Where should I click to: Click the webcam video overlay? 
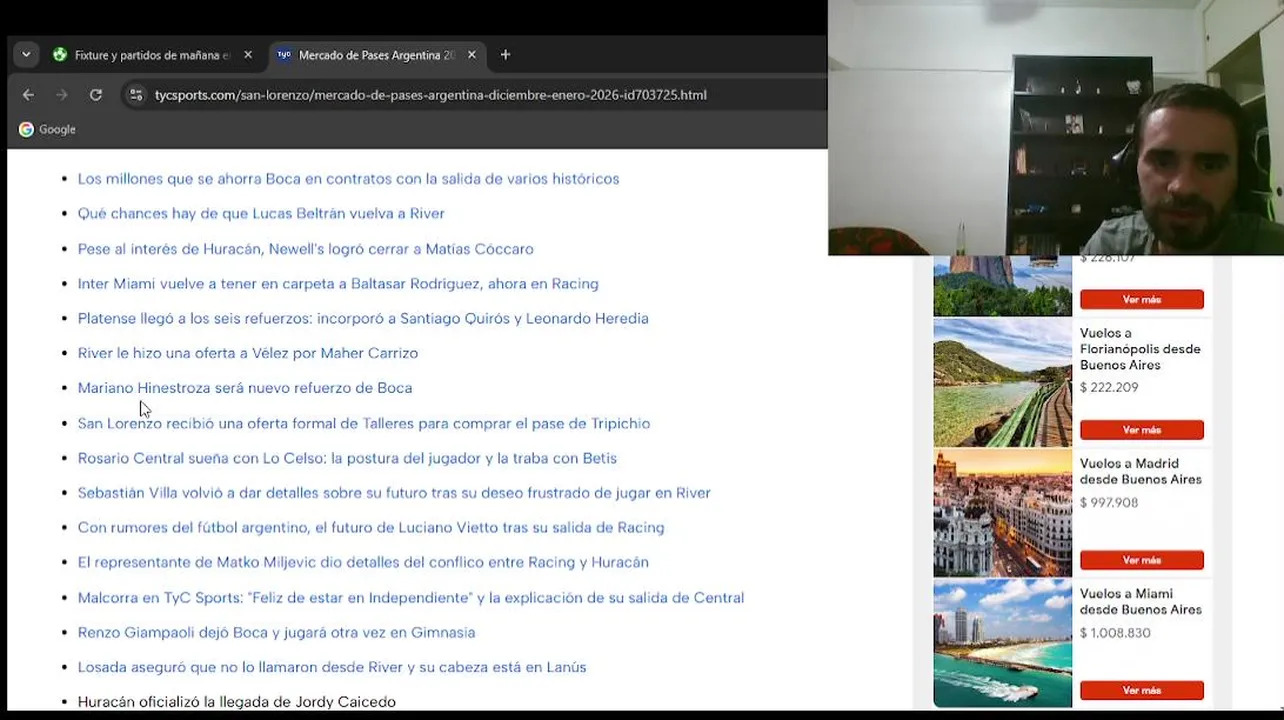pyautogui.click(x=1056, y=128)
